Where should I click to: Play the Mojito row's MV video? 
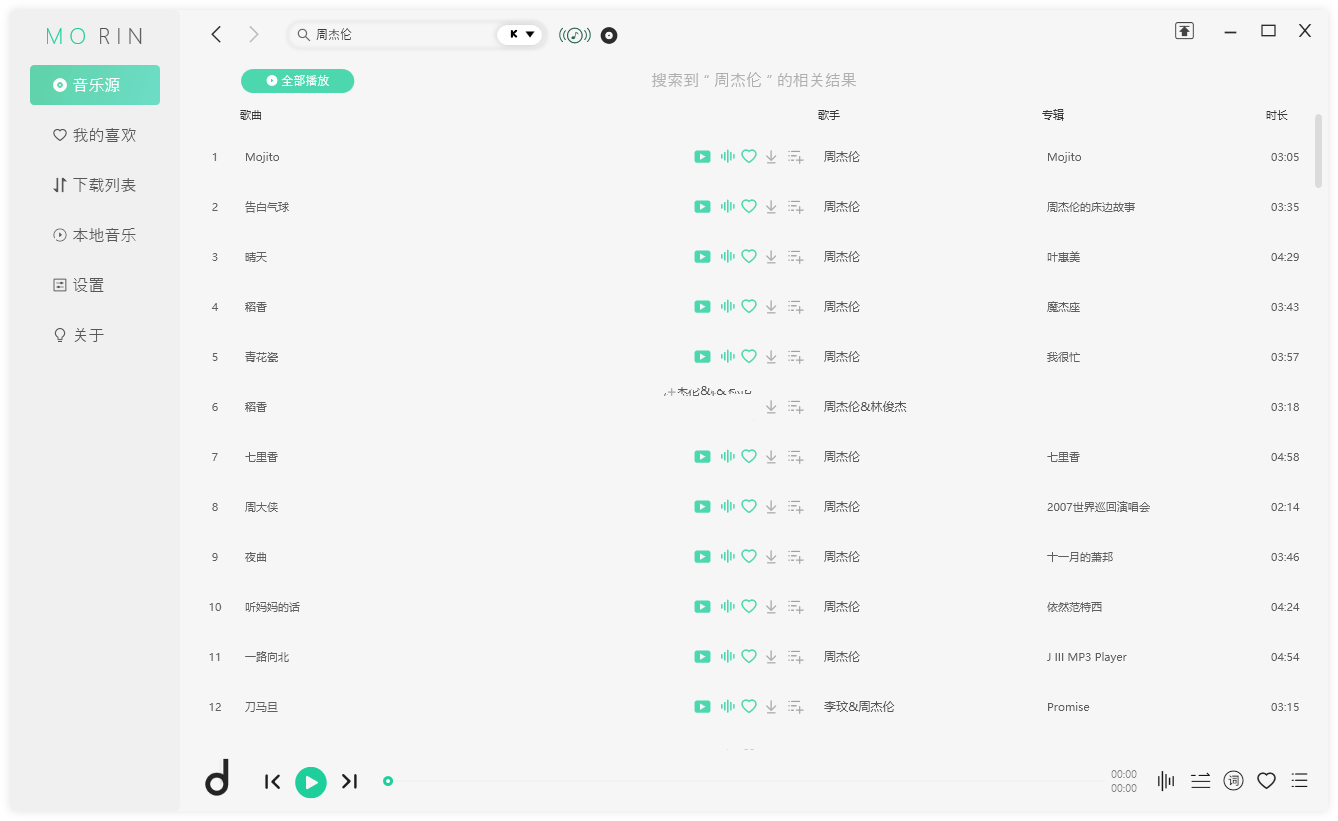point(702,157)
